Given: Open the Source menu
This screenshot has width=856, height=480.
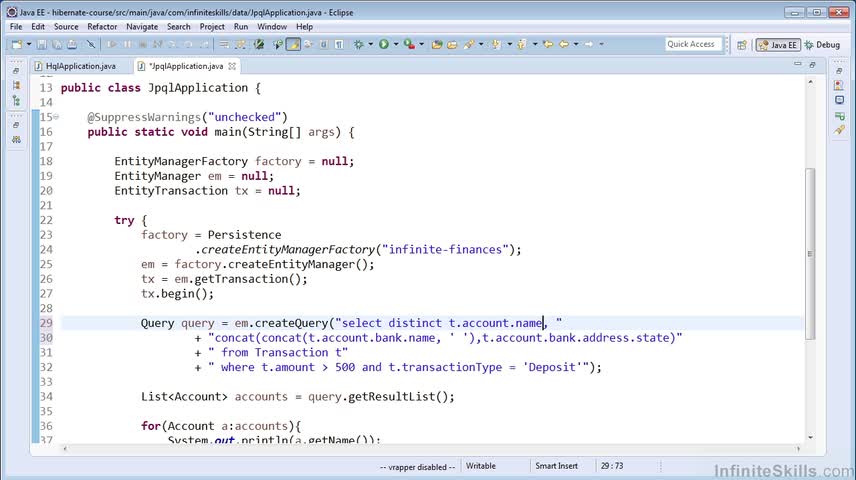Looking at the screenshot, I should (x=66, y=26).
